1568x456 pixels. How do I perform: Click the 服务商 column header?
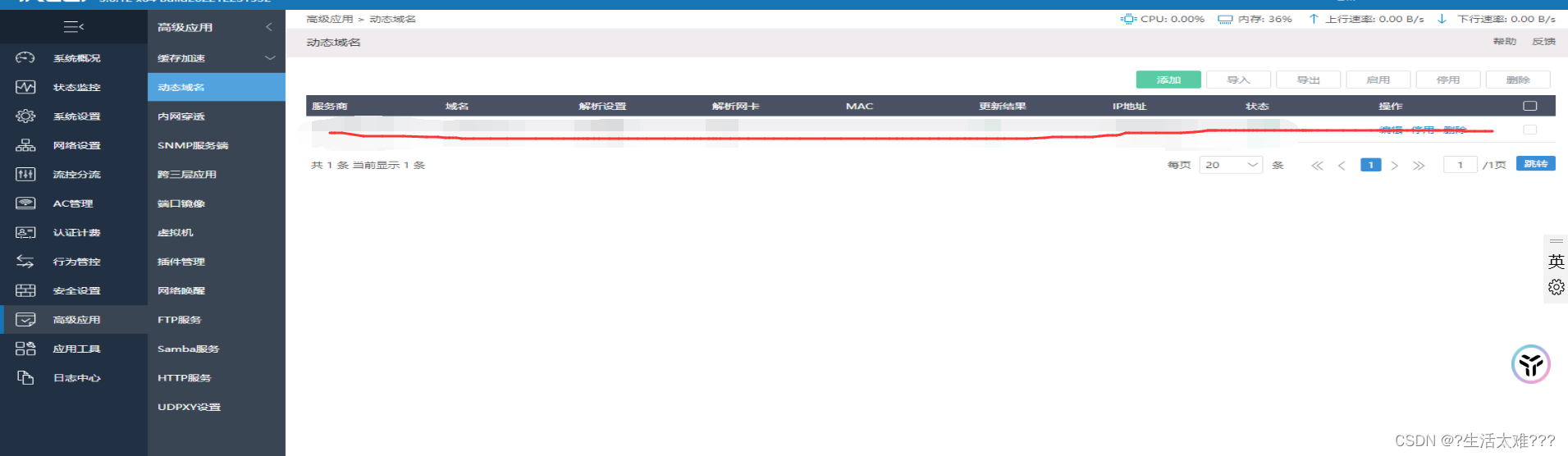tap(330, 106)
